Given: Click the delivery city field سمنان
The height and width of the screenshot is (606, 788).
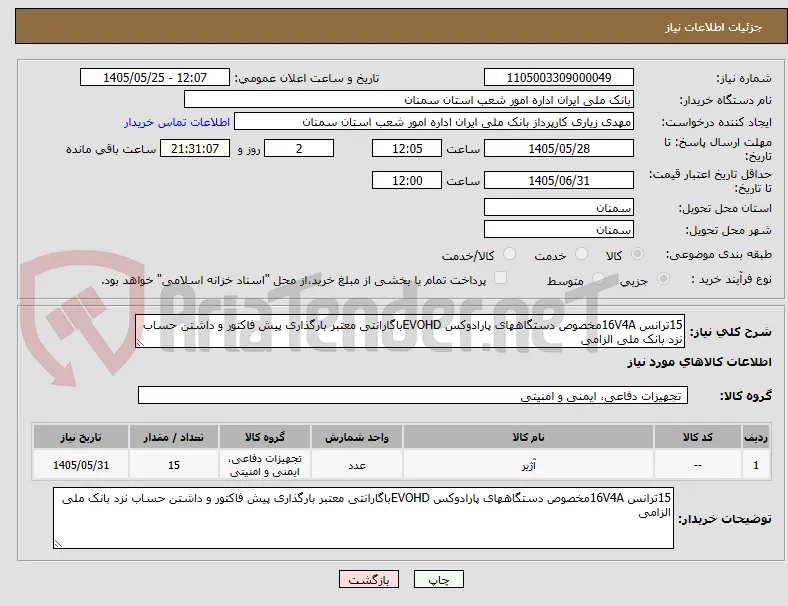Looking at the screenshot, I should (559, 230).
